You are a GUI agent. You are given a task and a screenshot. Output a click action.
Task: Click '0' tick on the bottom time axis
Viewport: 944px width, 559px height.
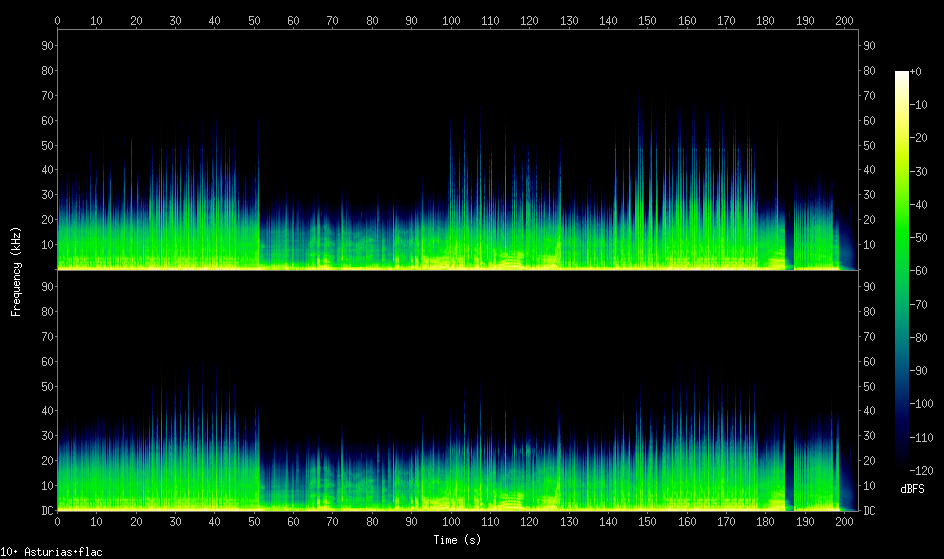tap(57, 522)
